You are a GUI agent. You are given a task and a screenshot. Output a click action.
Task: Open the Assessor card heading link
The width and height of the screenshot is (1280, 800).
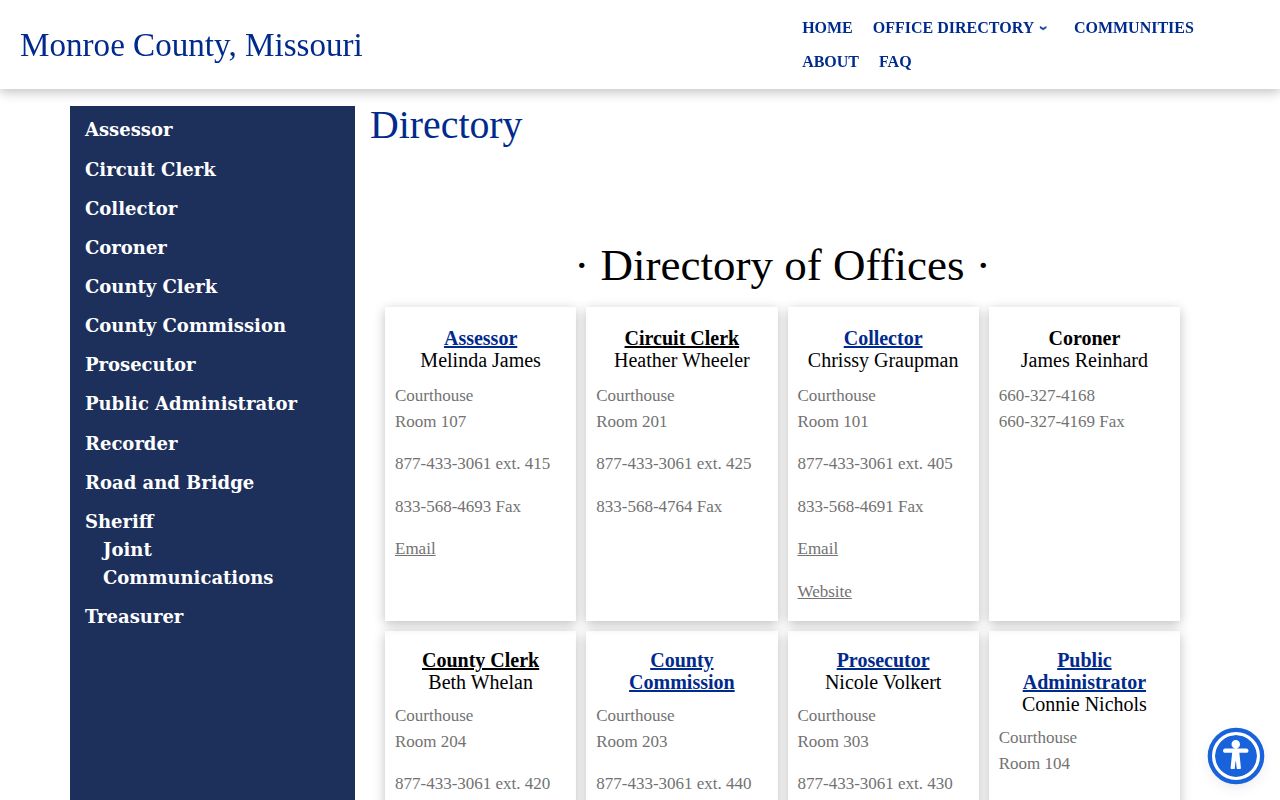coord(480,338)
